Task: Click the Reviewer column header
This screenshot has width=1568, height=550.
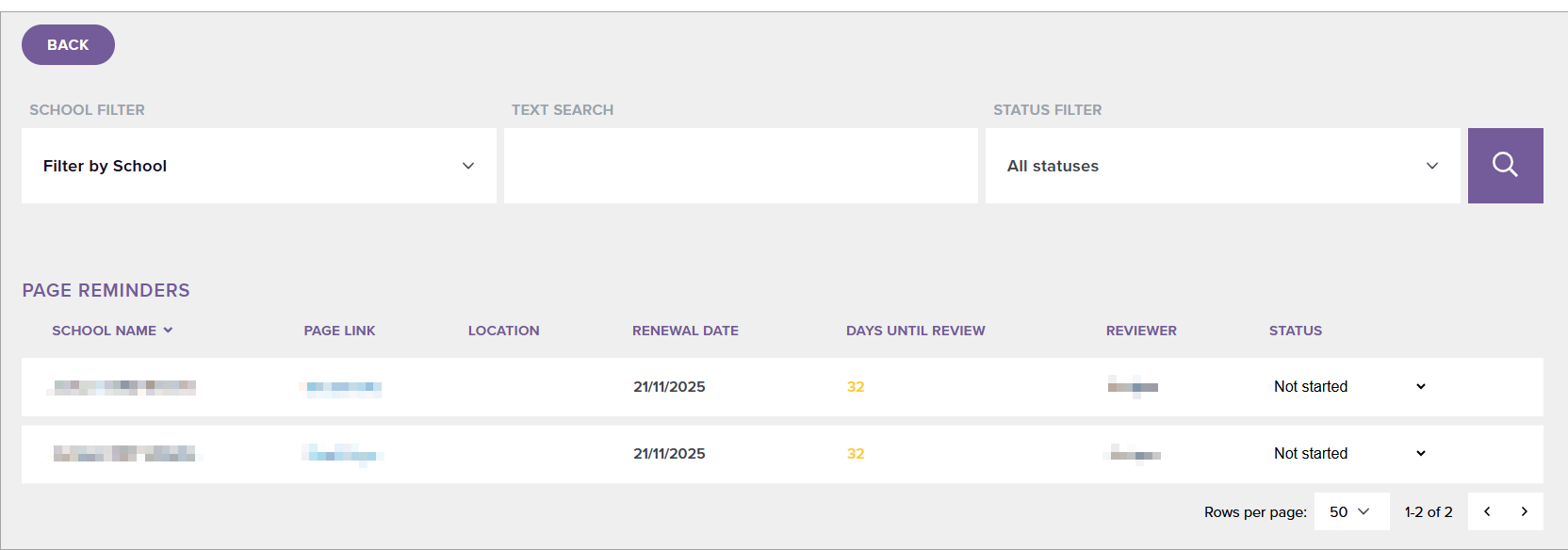Action: 1141,331
